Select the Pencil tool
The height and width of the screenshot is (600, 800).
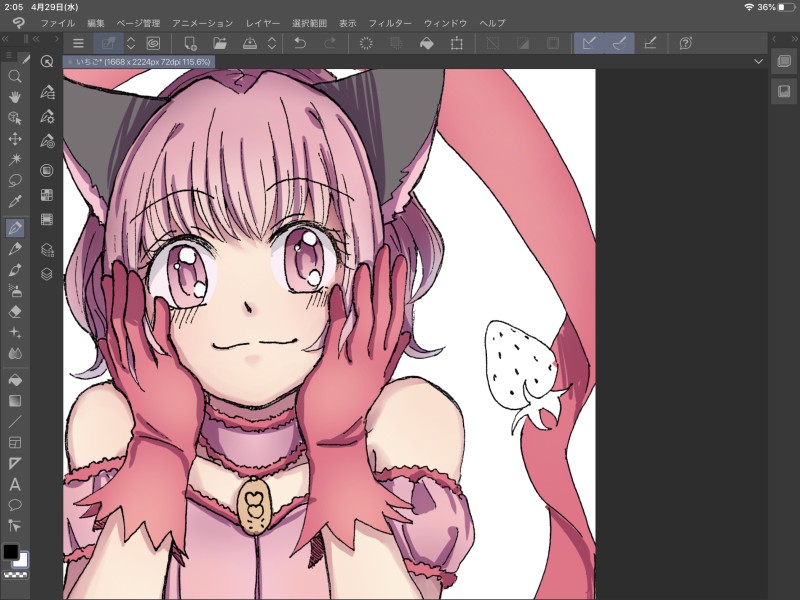tap(15, 249)
